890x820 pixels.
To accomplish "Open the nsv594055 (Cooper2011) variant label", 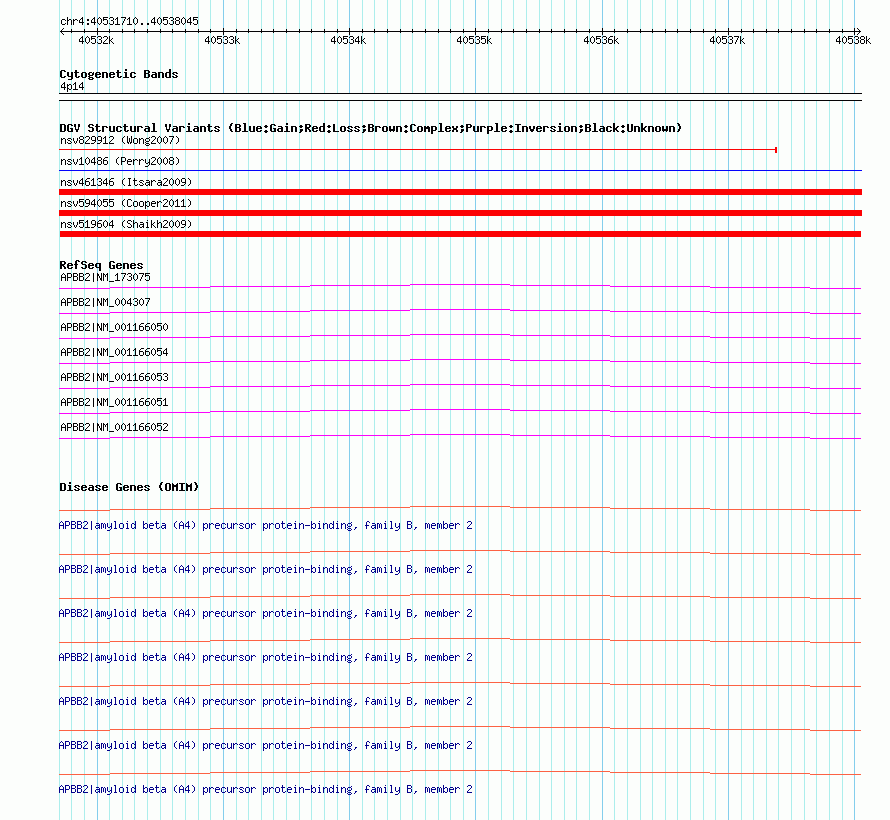I will [x=126, y=203].
